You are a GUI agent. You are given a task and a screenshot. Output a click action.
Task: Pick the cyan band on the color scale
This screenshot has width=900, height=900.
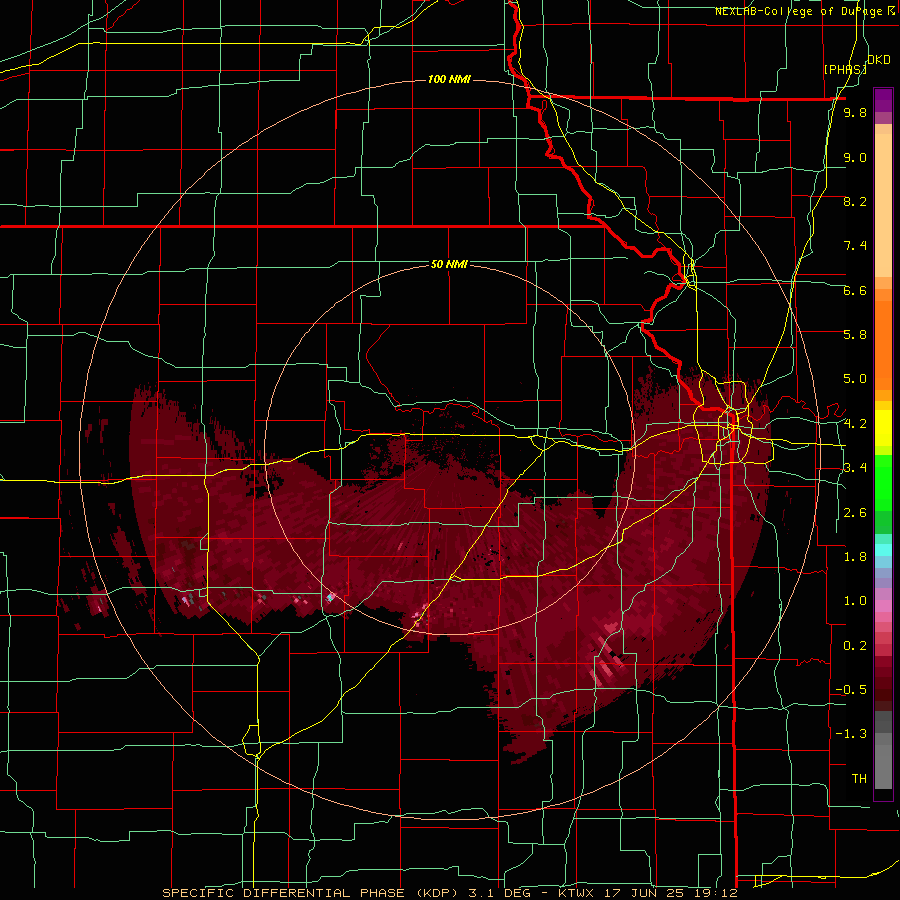click(883, 550)
